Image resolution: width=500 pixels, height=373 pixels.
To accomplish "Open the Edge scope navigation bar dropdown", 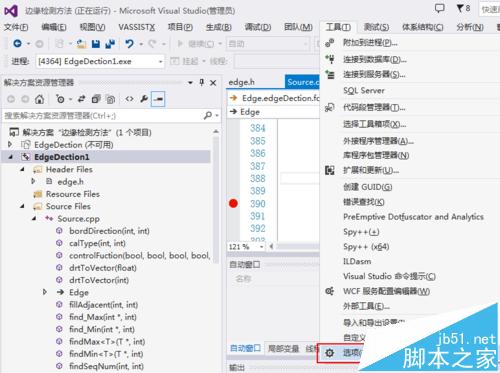I will click(x=273, y=112).
